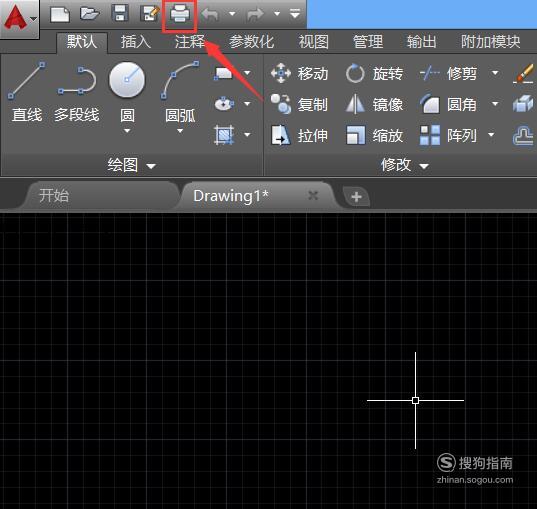Switch to the 附加模块 ribbon tab
537x509 pixels.
pos(490,42)
